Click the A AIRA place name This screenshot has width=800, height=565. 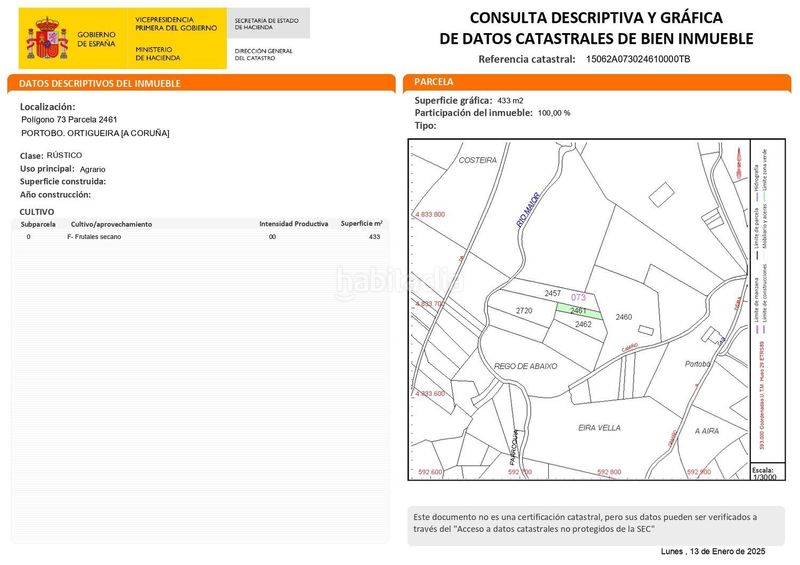[x=707, y=431]
